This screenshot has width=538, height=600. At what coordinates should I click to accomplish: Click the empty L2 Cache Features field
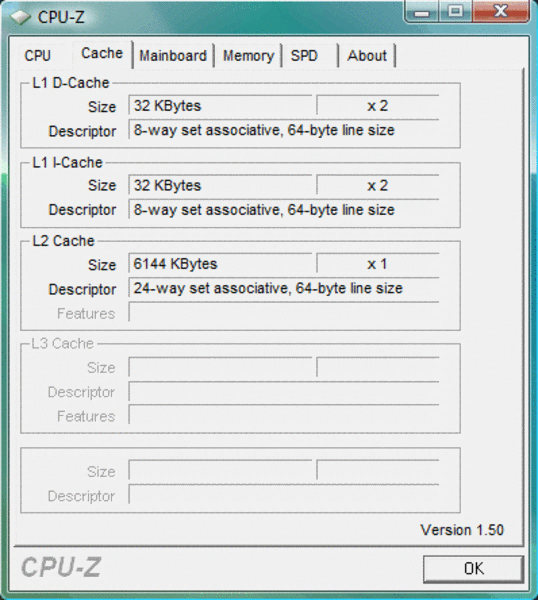pos(284,313)
